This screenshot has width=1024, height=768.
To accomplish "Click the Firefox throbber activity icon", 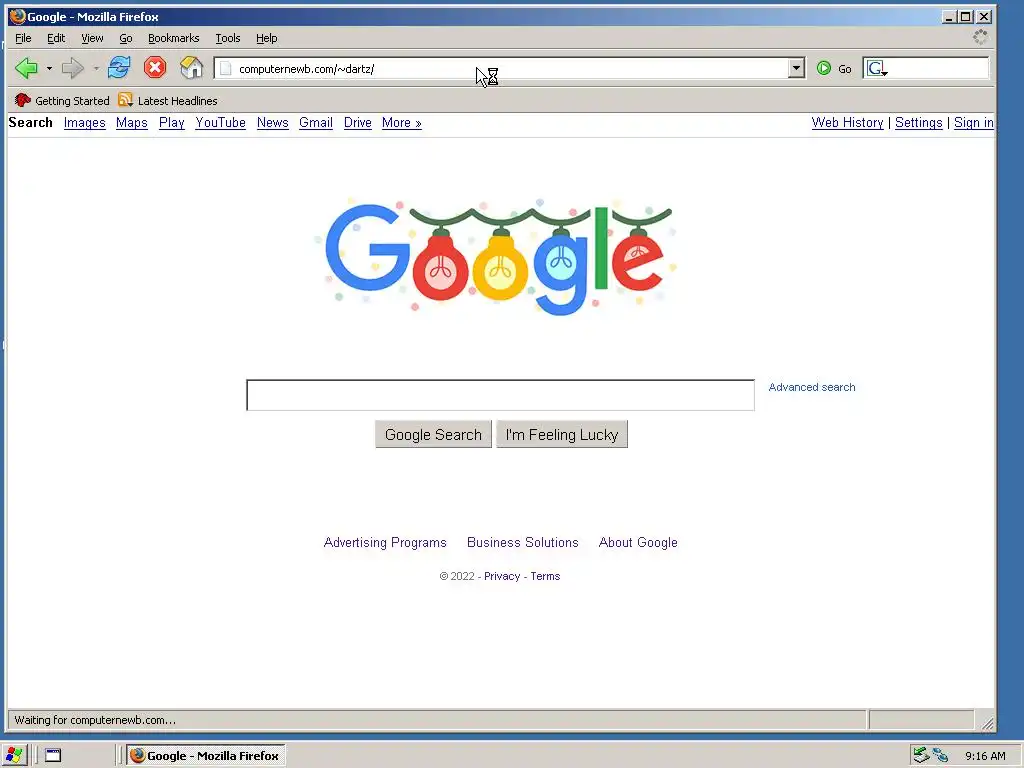I will coord(980,37).
